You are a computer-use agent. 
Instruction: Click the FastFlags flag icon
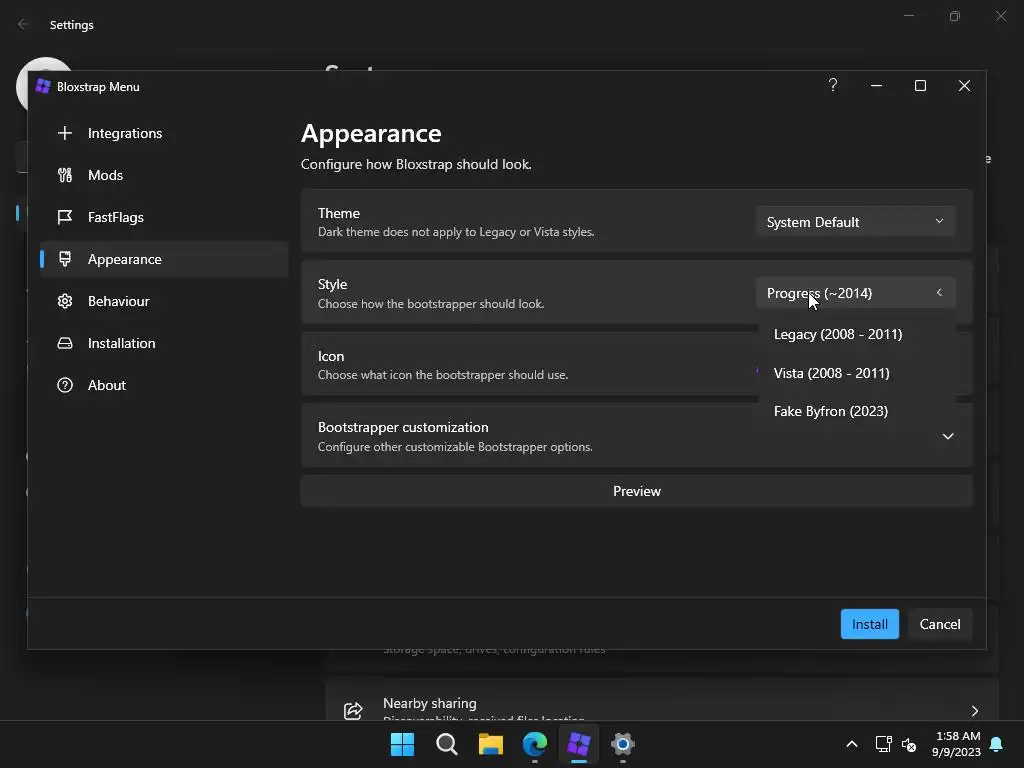65,217
